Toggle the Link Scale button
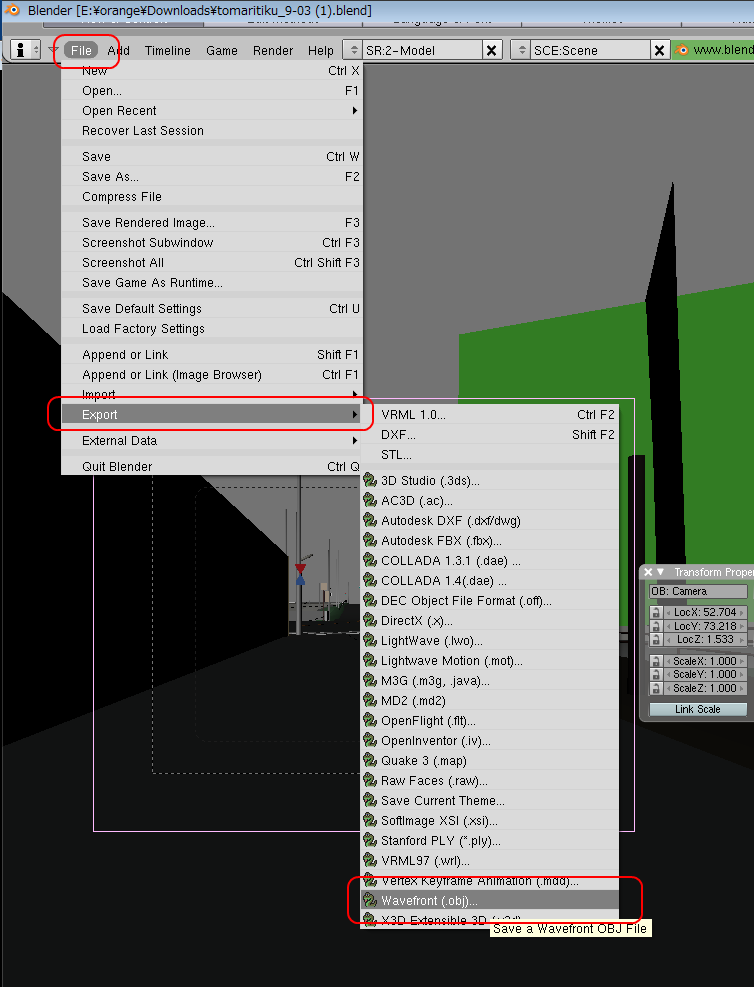This screenshot has height=987, width=754. click(x=698, y=709)
